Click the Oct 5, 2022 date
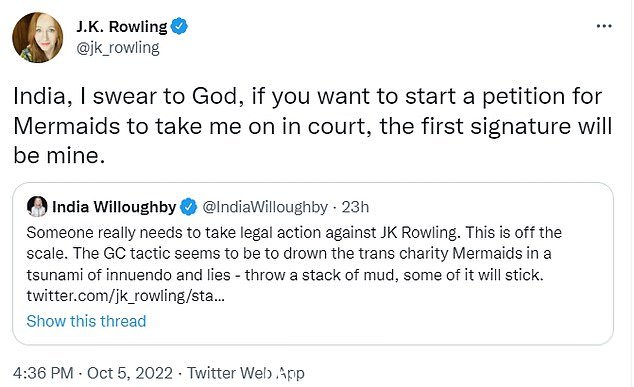634x387 pixels. click(129, 373)
